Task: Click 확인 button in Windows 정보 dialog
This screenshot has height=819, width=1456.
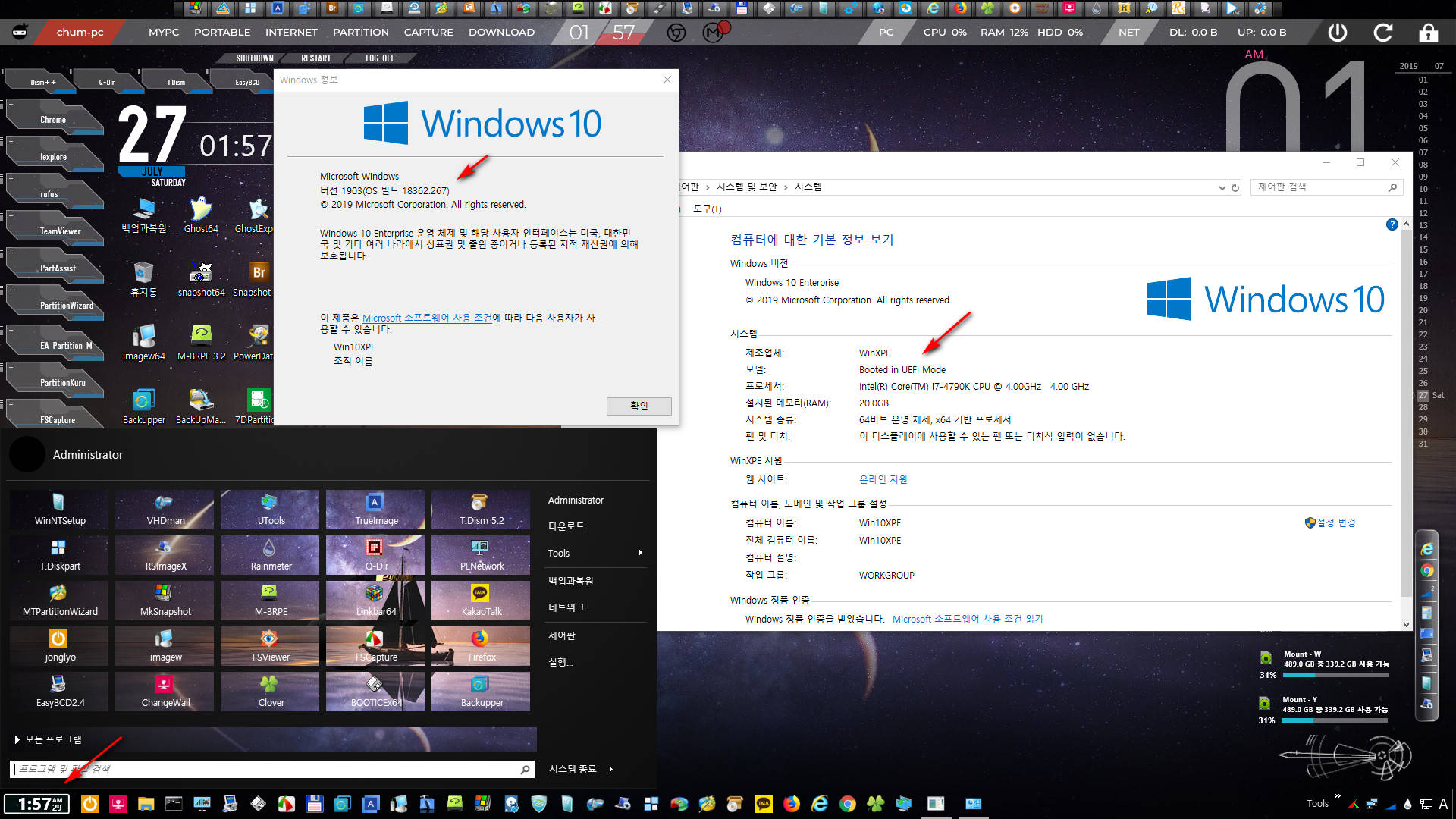Action: pos(639,406)
